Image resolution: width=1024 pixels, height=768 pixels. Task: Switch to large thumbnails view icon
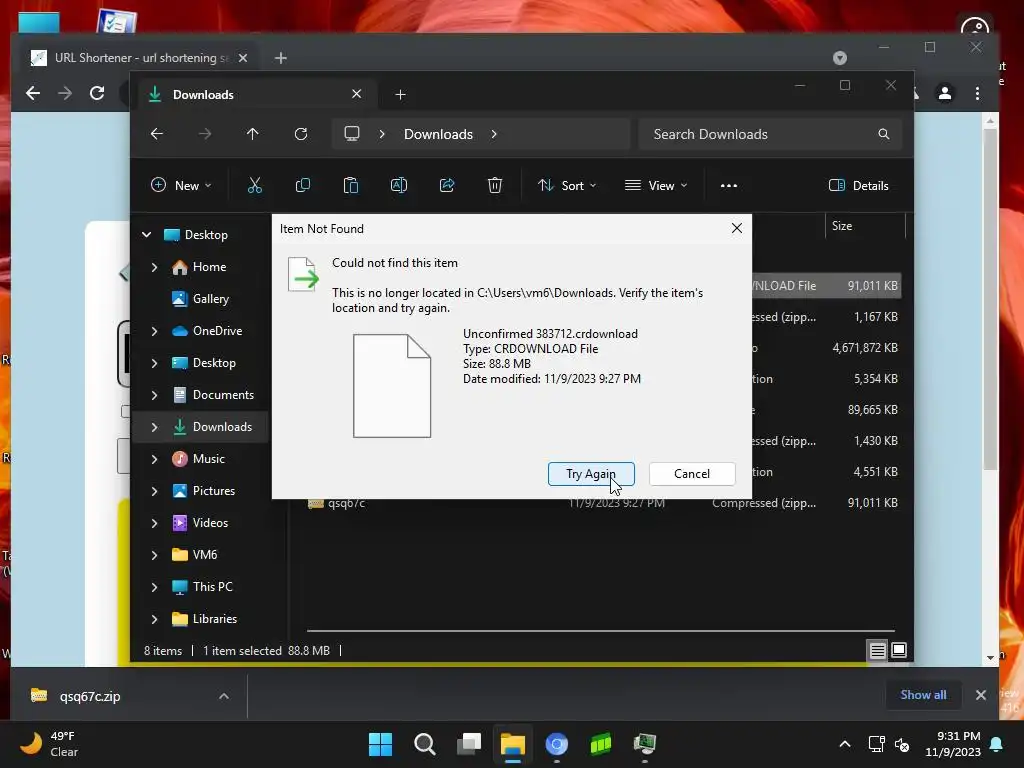(899, 650)
